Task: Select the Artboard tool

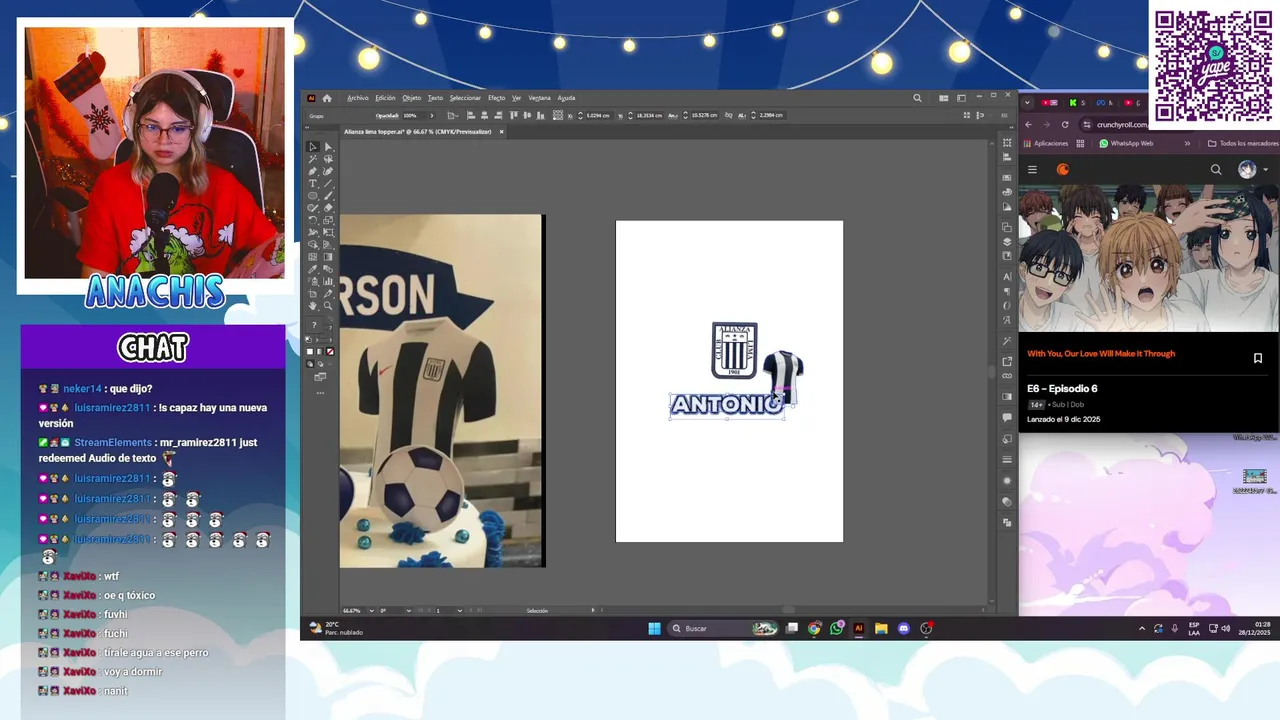Action: [x=313, y=294]
